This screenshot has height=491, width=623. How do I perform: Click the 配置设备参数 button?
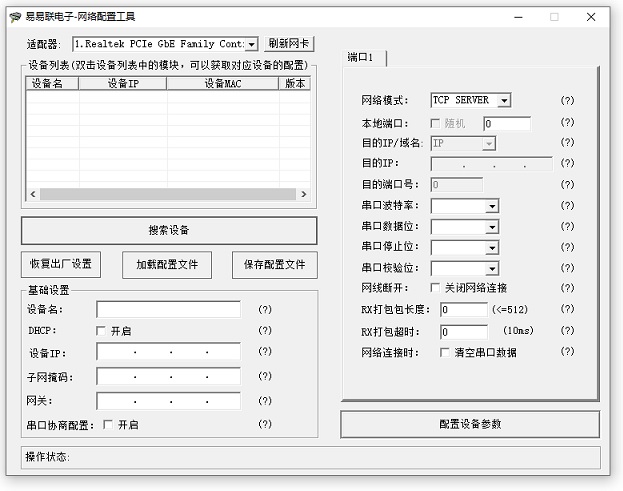(470, 424)
